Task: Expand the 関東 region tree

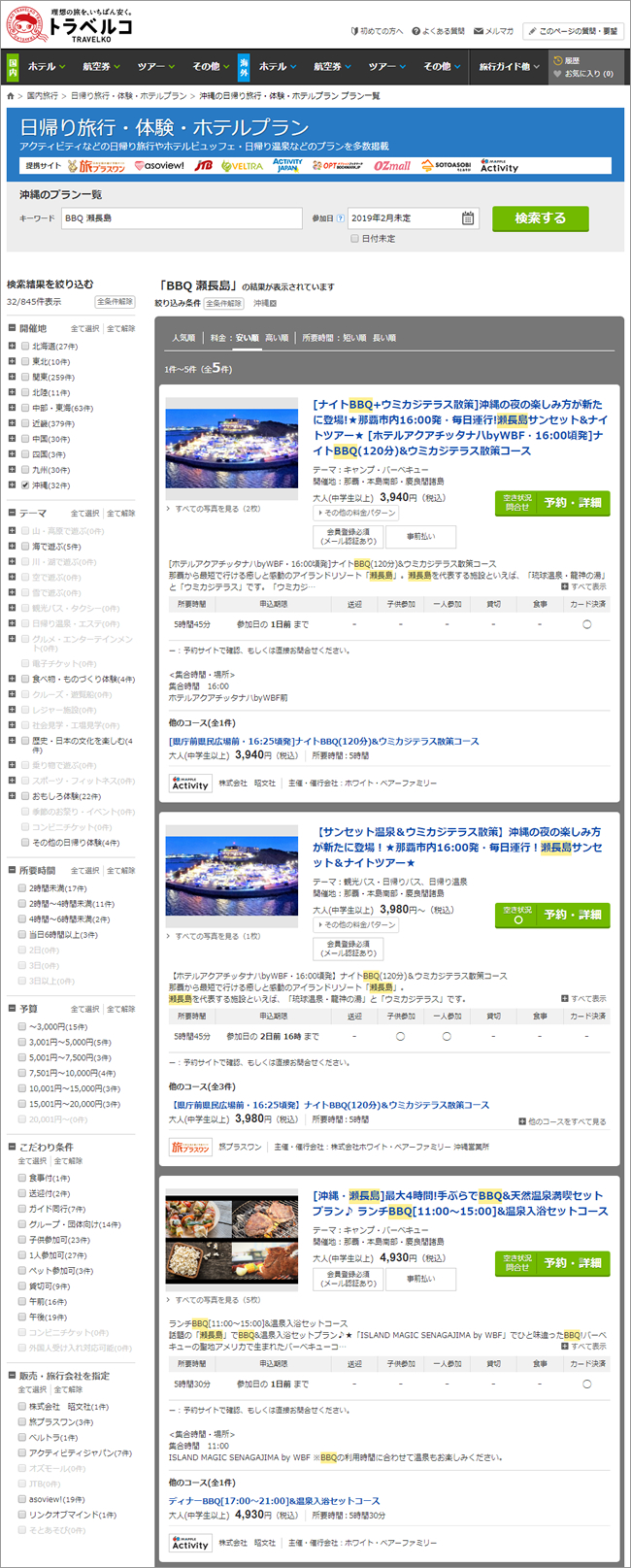Action: coord(12,377)
